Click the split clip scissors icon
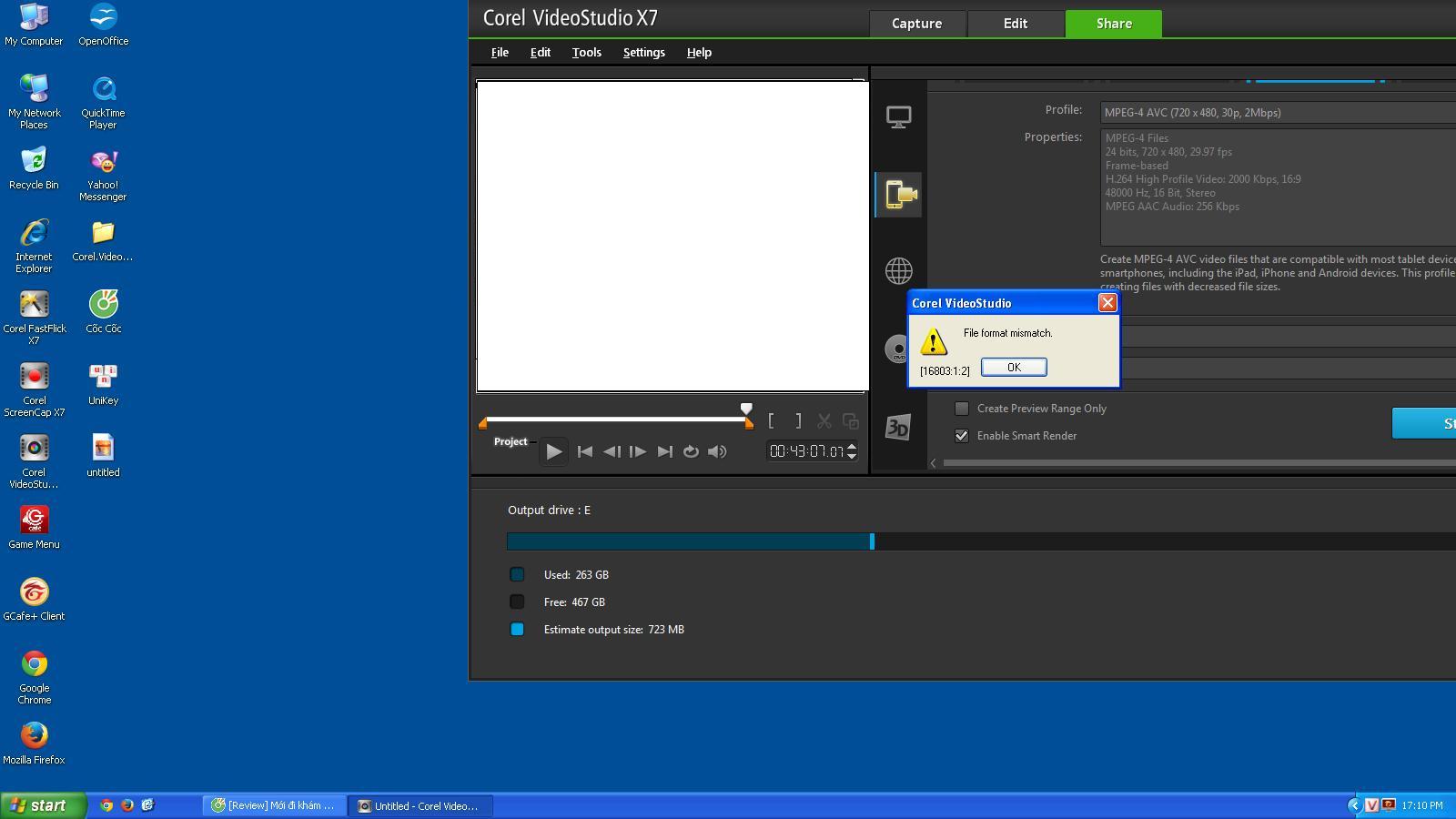This screenshot has height=819, width=1456. 824,420
